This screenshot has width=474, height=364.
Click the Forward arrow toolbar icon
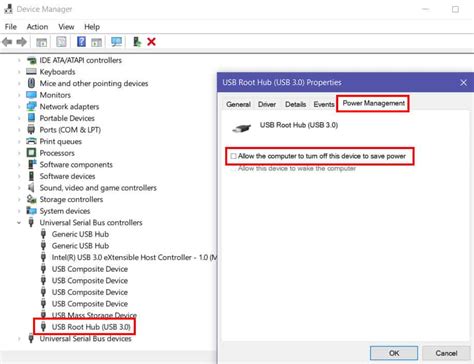pyautogui.click(x=22, y=42)
